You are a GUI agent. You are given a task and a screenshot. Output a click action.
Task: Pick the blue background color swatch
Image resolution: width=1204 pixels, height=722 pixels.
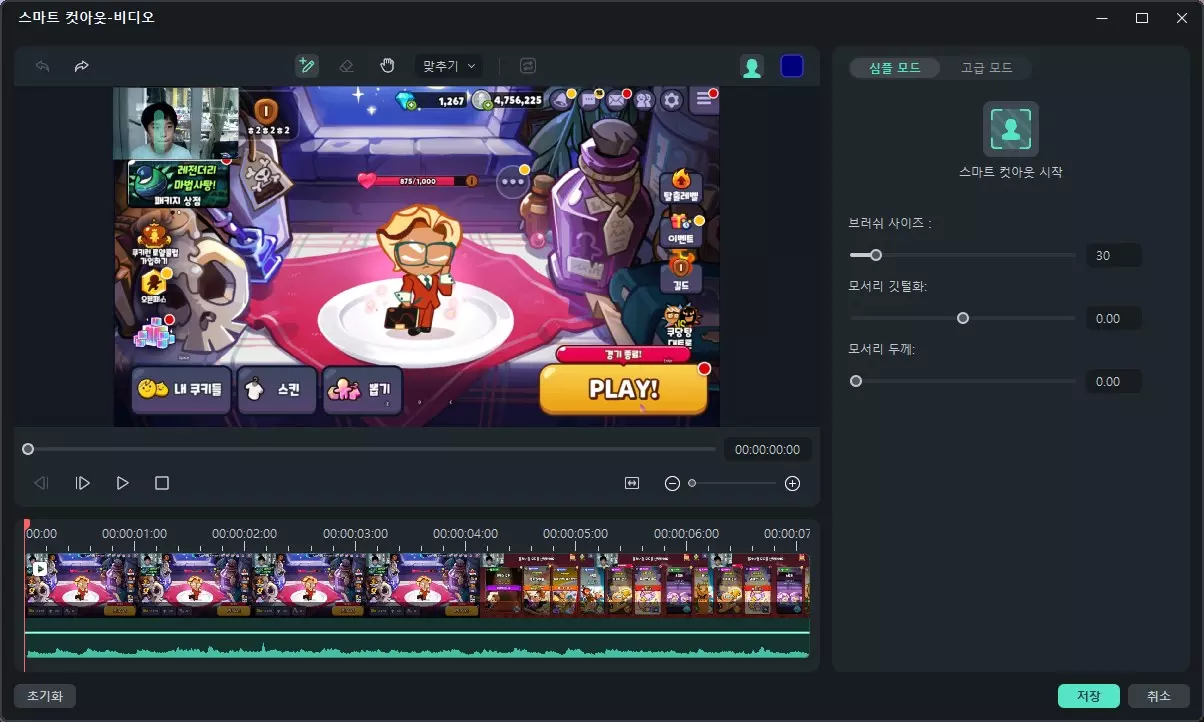pos(792,66)
